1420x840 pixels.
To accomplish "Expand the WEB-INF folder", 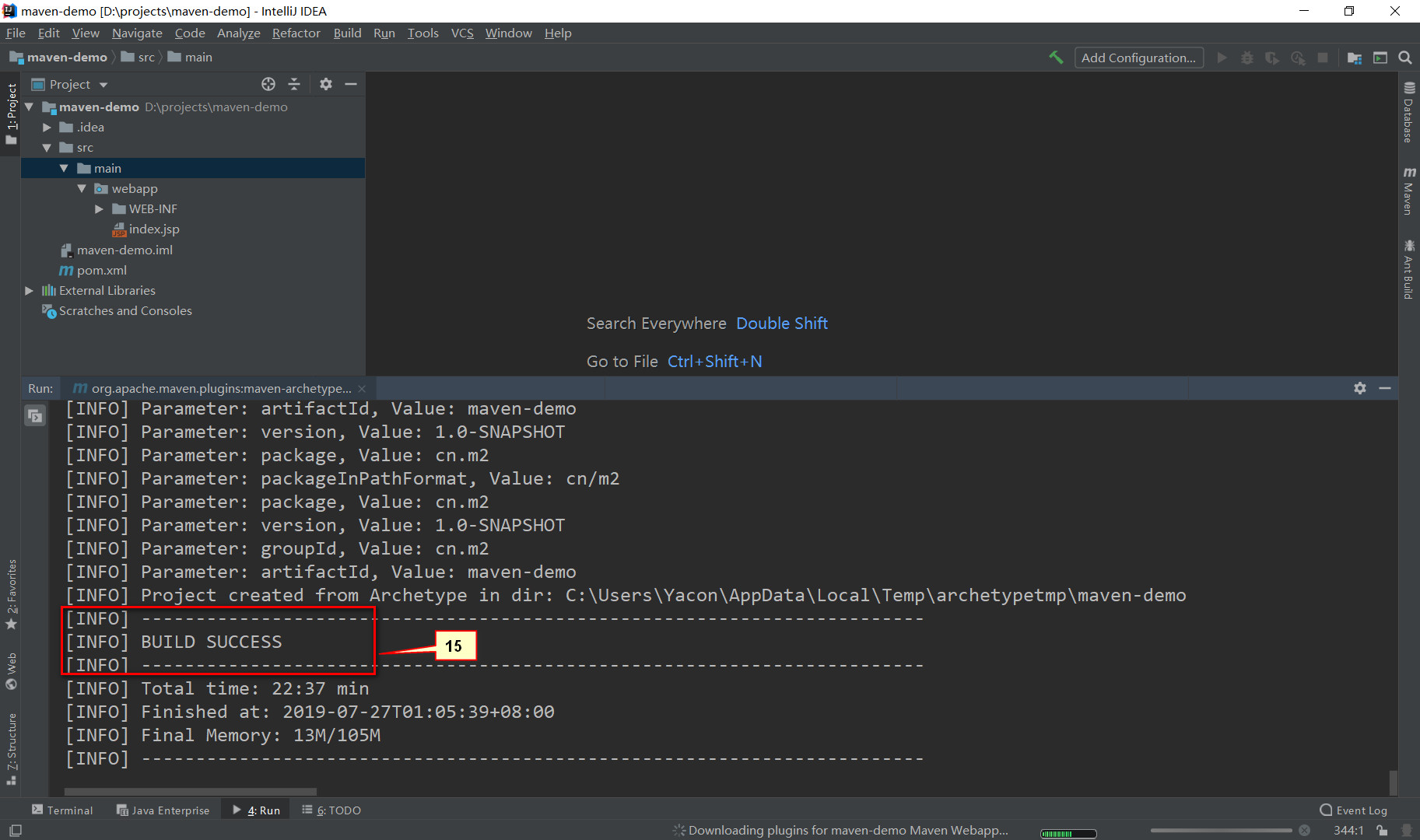I will coord(99,209).
